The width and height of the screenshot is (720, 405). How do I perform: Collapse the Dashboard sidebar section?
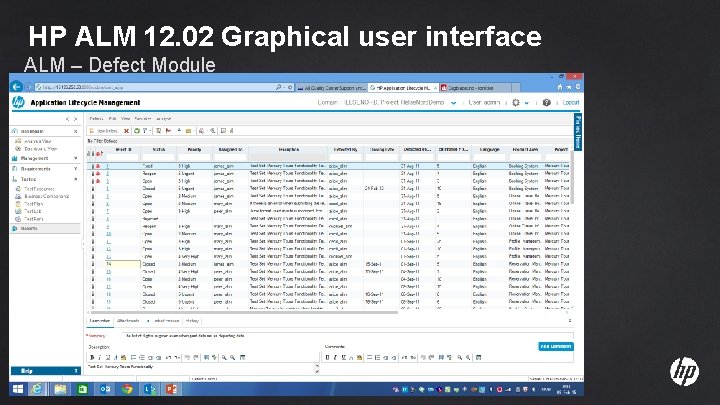[x=76, y=131]
